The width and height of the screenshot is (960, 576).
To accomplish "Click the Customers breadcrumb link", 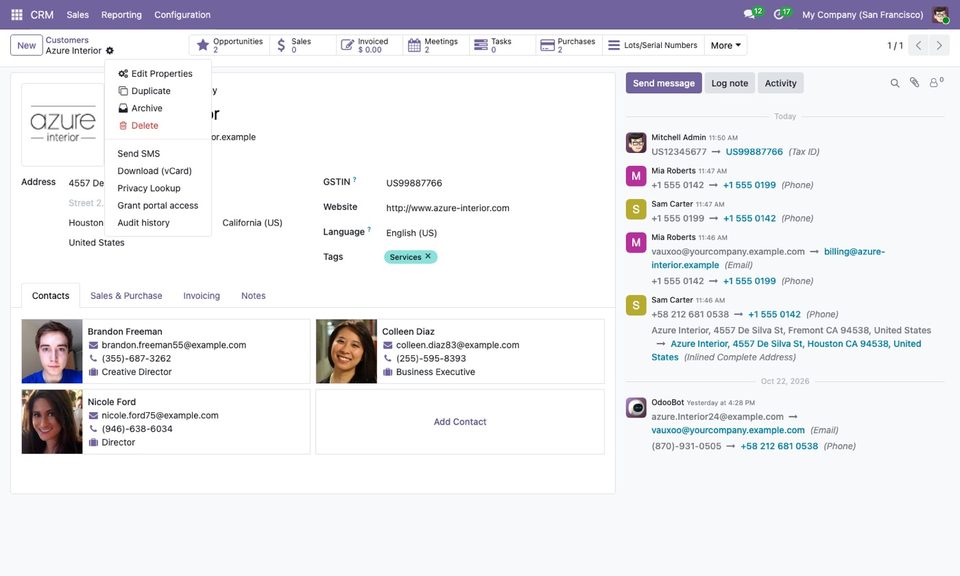I will 67,40.
